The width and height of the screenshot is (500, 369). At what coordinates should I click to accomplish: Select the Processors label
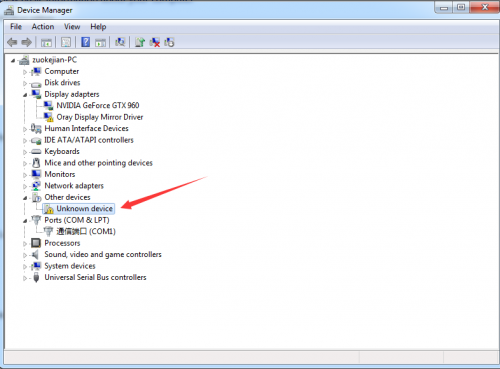[x=62, y=243]
